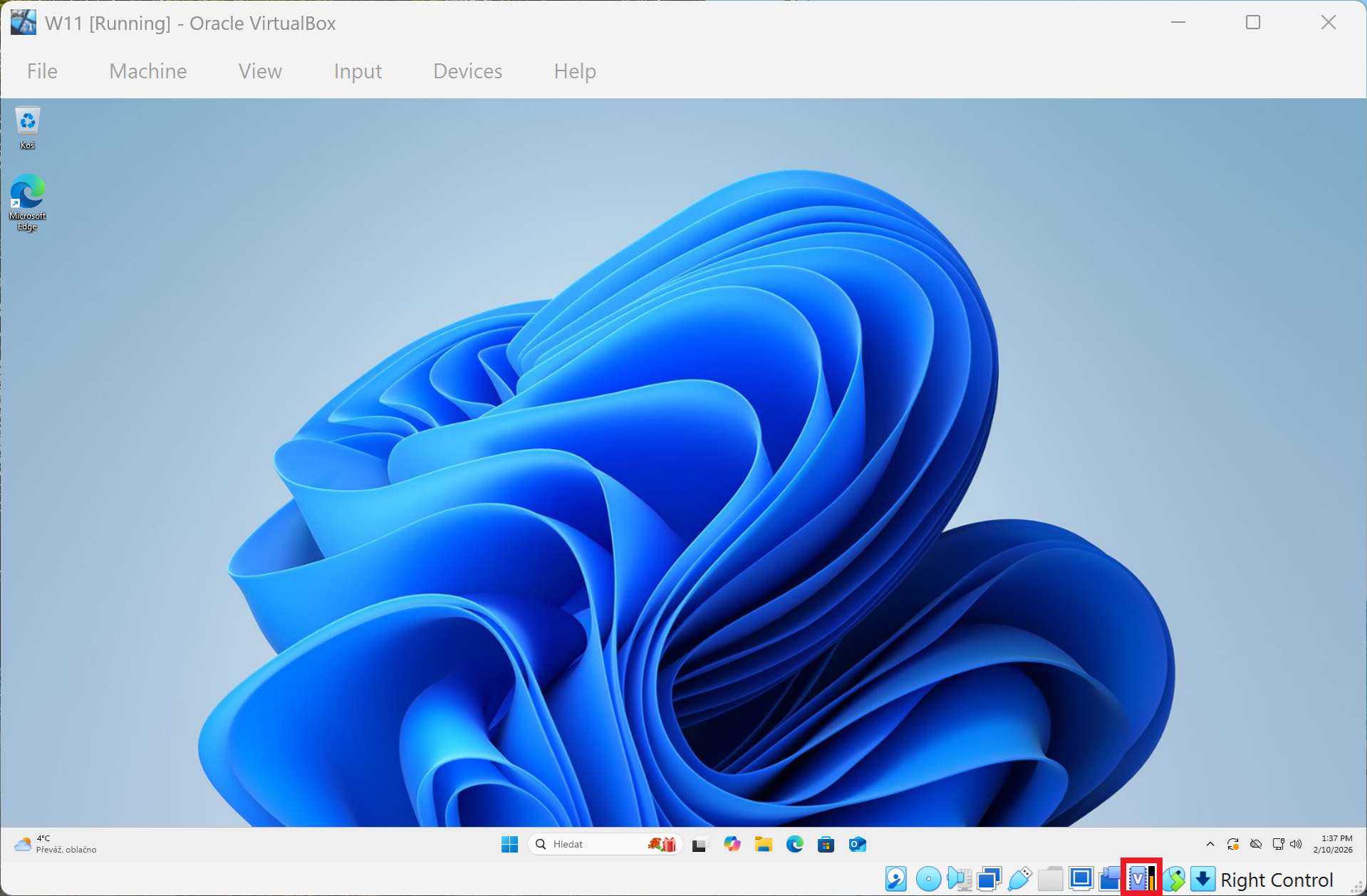Open the View menu
Viewport: 1367px width, 896px height.
coord(260,71)
